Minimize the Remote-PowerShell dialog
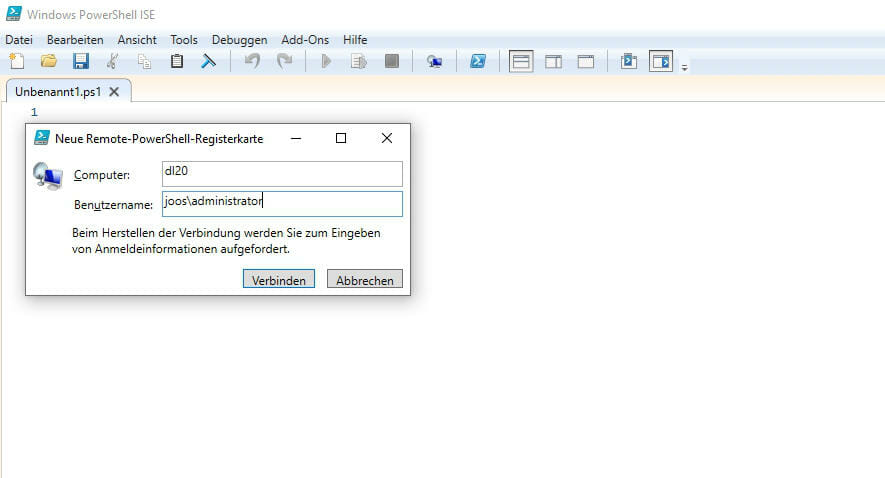Image resolution: width=885 pixels, height=478 pixels. click(x=296, y=138)
